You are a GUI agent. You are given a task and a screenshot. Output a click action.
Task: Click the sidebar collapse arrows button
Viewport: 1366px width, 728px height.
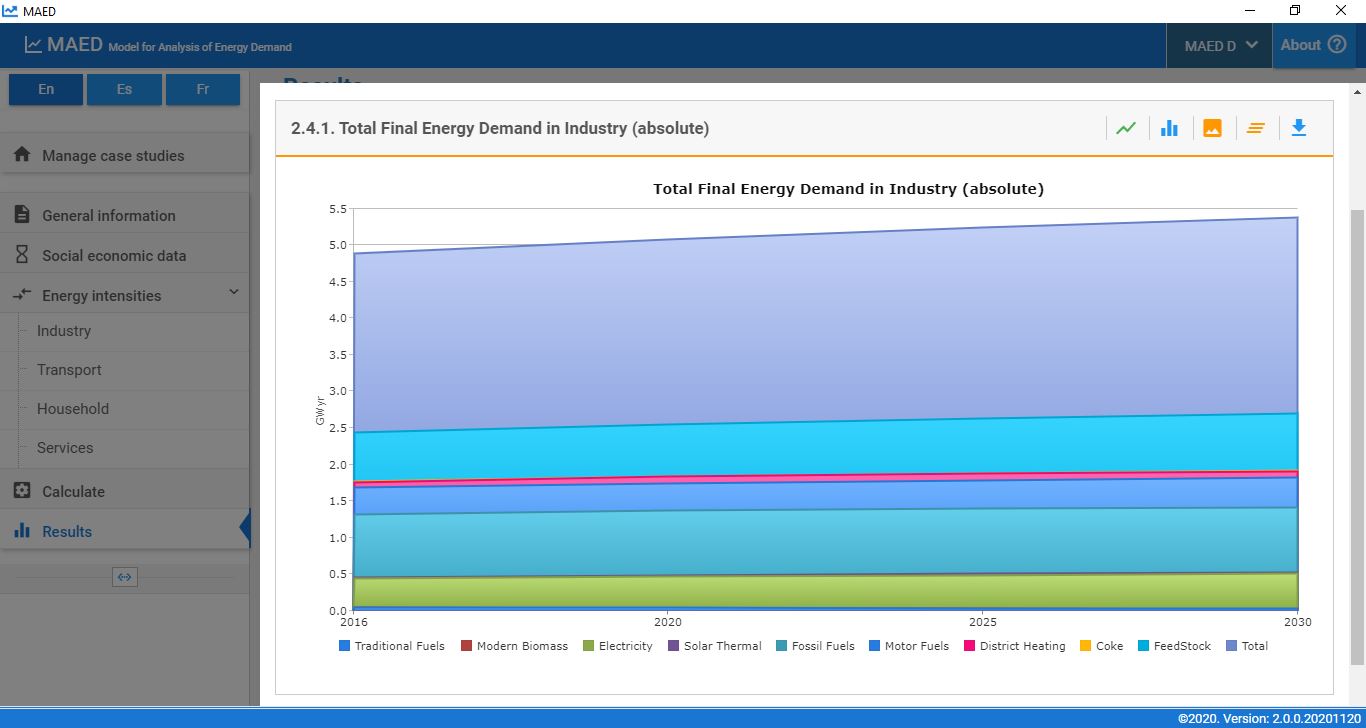[x=124, y=577]
